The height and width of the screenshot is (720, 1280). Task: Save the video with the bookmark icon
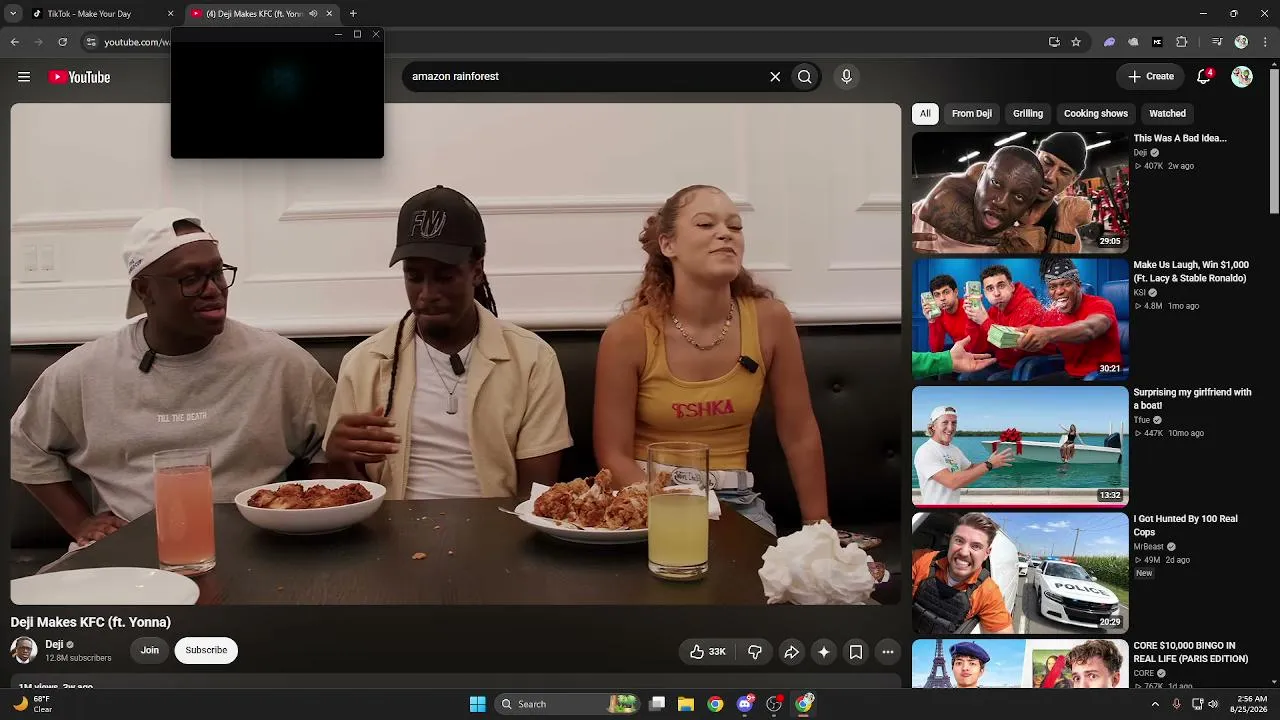(x=856, y=652)
